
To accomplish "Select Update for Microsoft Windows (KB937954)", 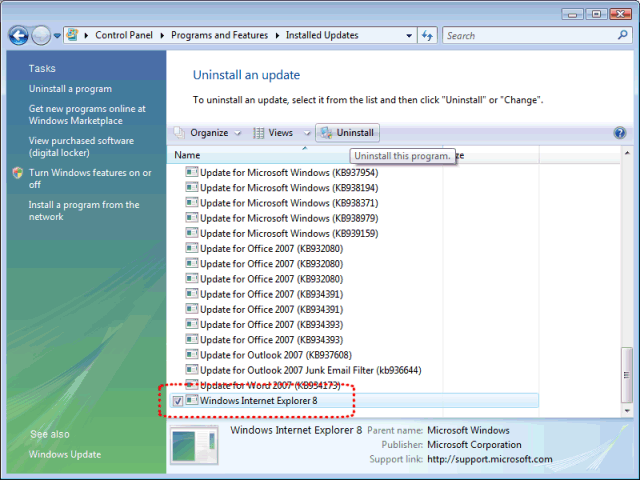I will click(282, 173).
